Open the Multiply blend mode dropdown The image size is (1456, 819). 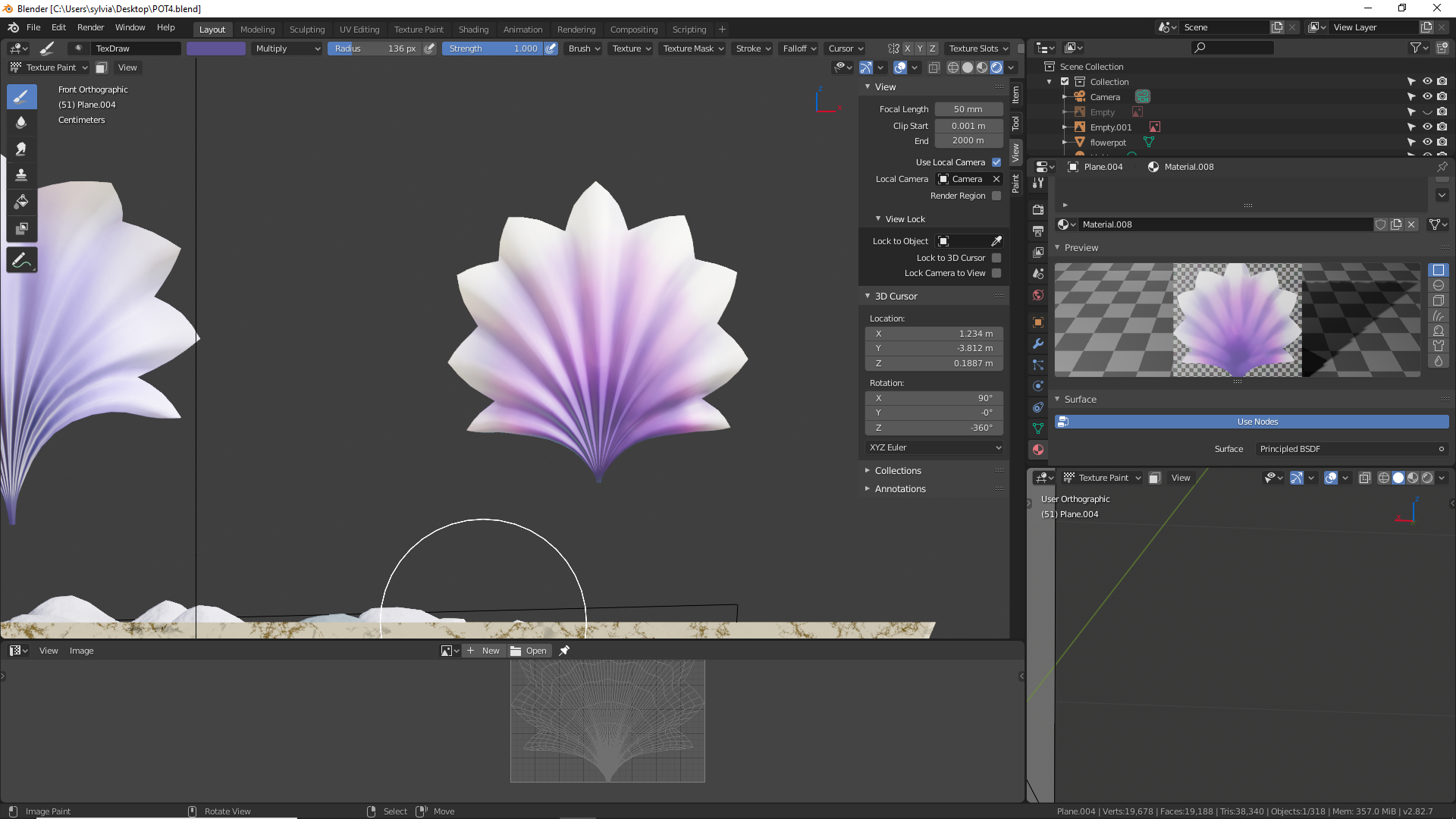(x=287, y=49)
